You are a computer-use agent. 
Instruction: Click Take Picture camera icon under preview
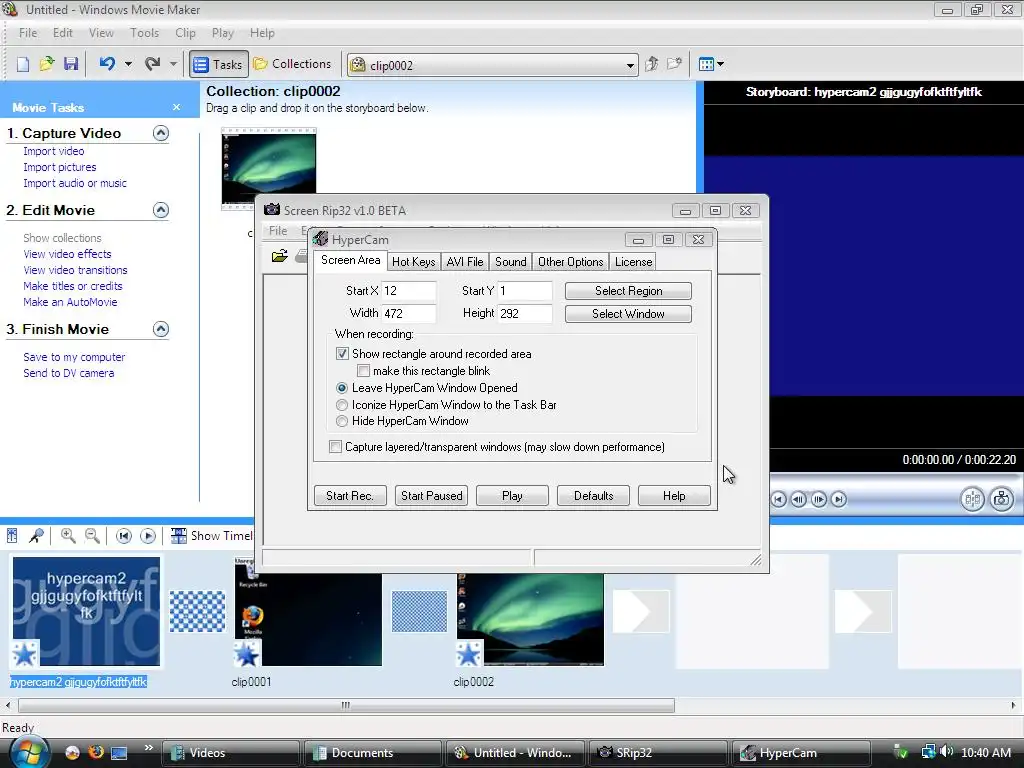click(1002, 500)
